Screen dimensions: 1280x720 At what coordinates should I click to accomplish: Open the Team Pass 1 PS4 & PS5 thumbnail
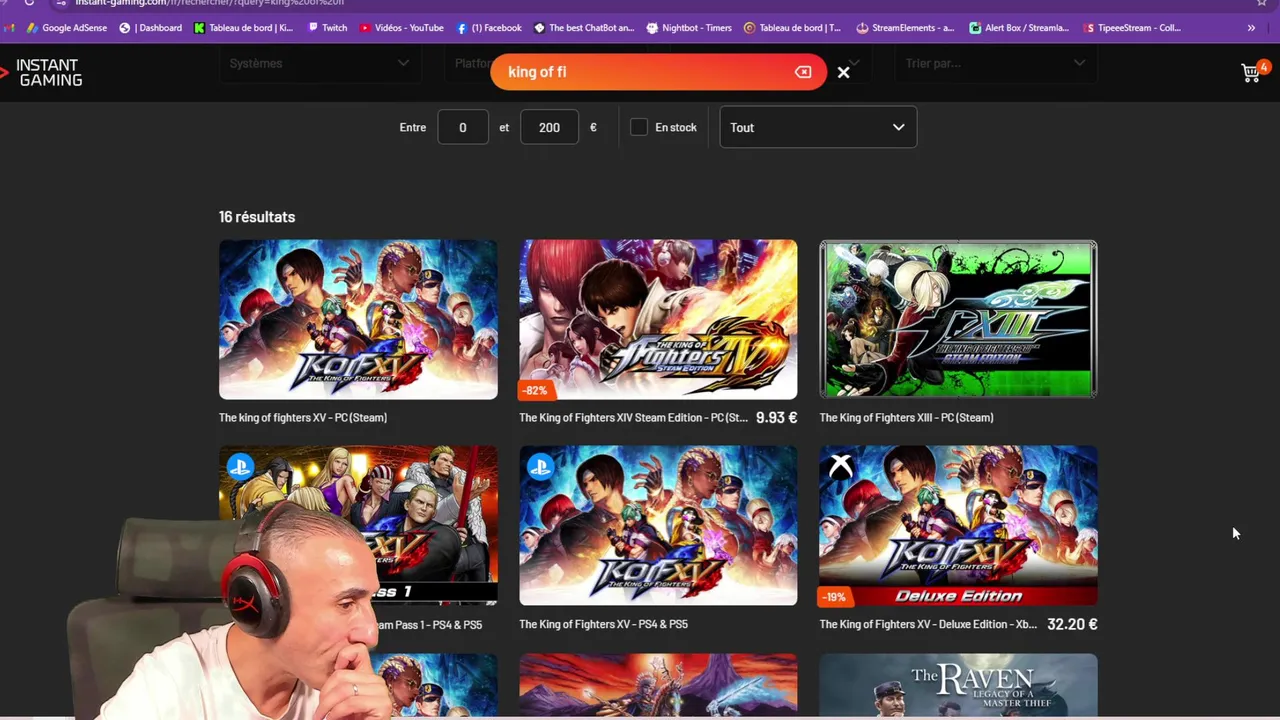[358, 525]
